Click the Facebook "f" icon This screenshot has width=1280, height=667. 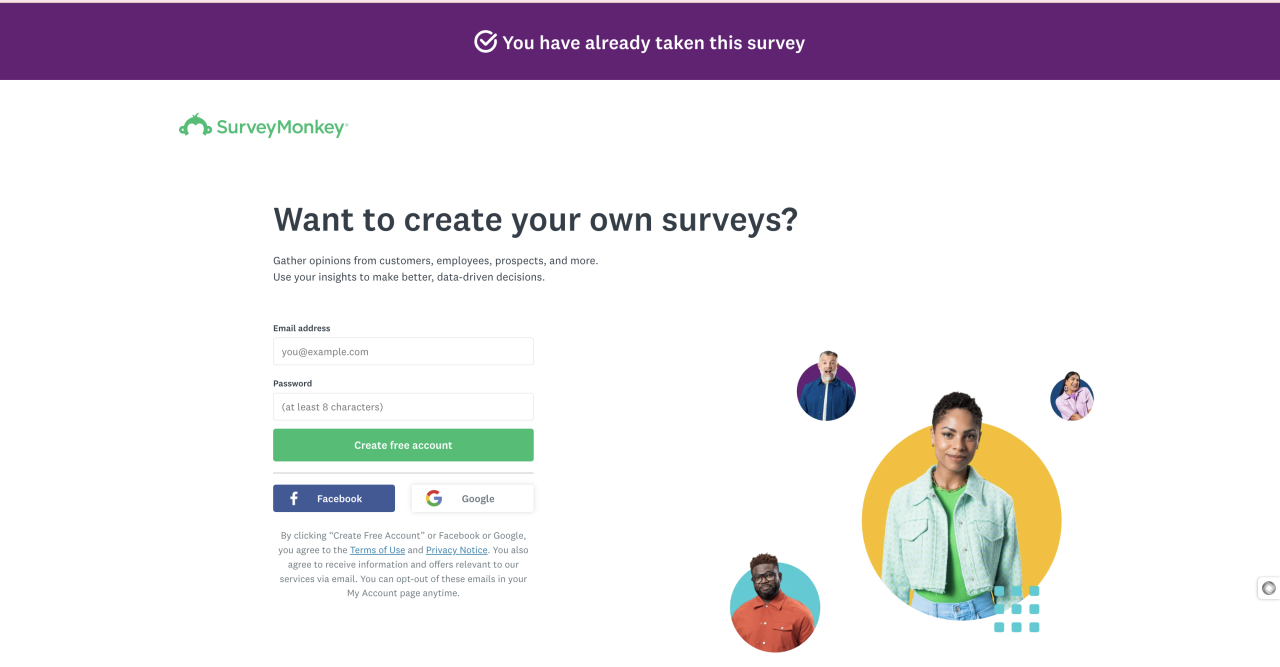pyautogui.click(x=294, y=498)
